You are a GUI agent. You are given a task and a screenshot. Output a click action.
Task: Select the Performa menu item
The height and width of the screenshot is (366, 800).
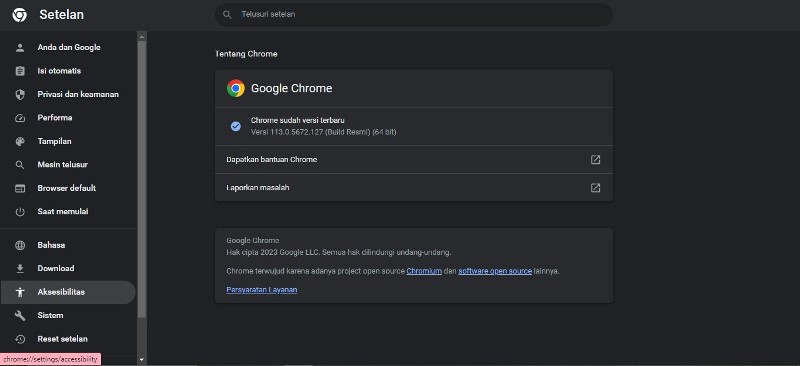[x=68, y=118]
